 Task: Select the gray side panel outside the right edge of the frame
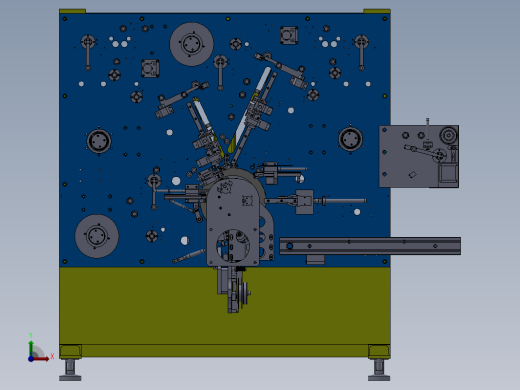coord(419,156)
